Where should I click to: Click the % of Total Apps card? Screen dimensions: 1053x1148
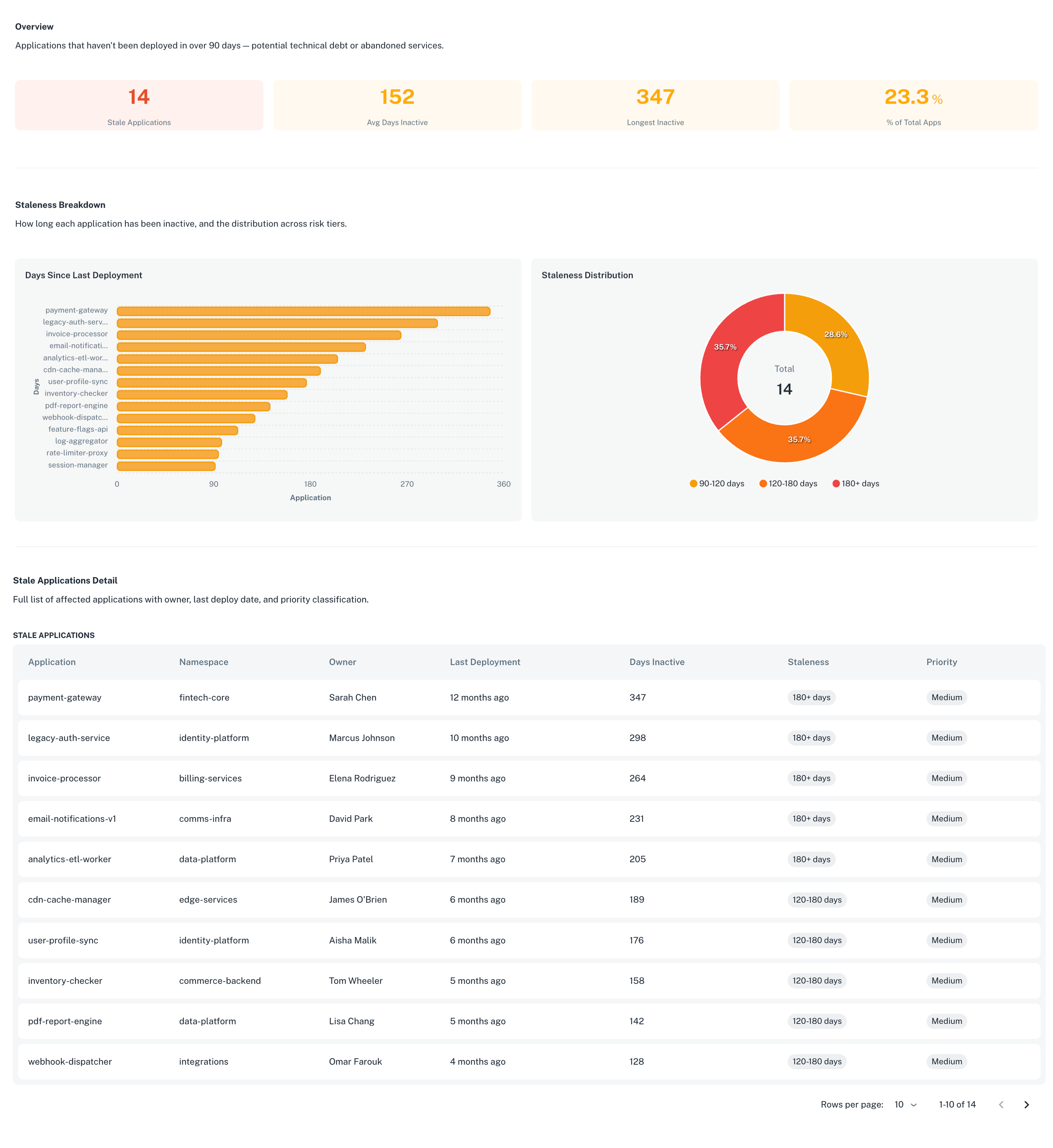click(913, 105)
